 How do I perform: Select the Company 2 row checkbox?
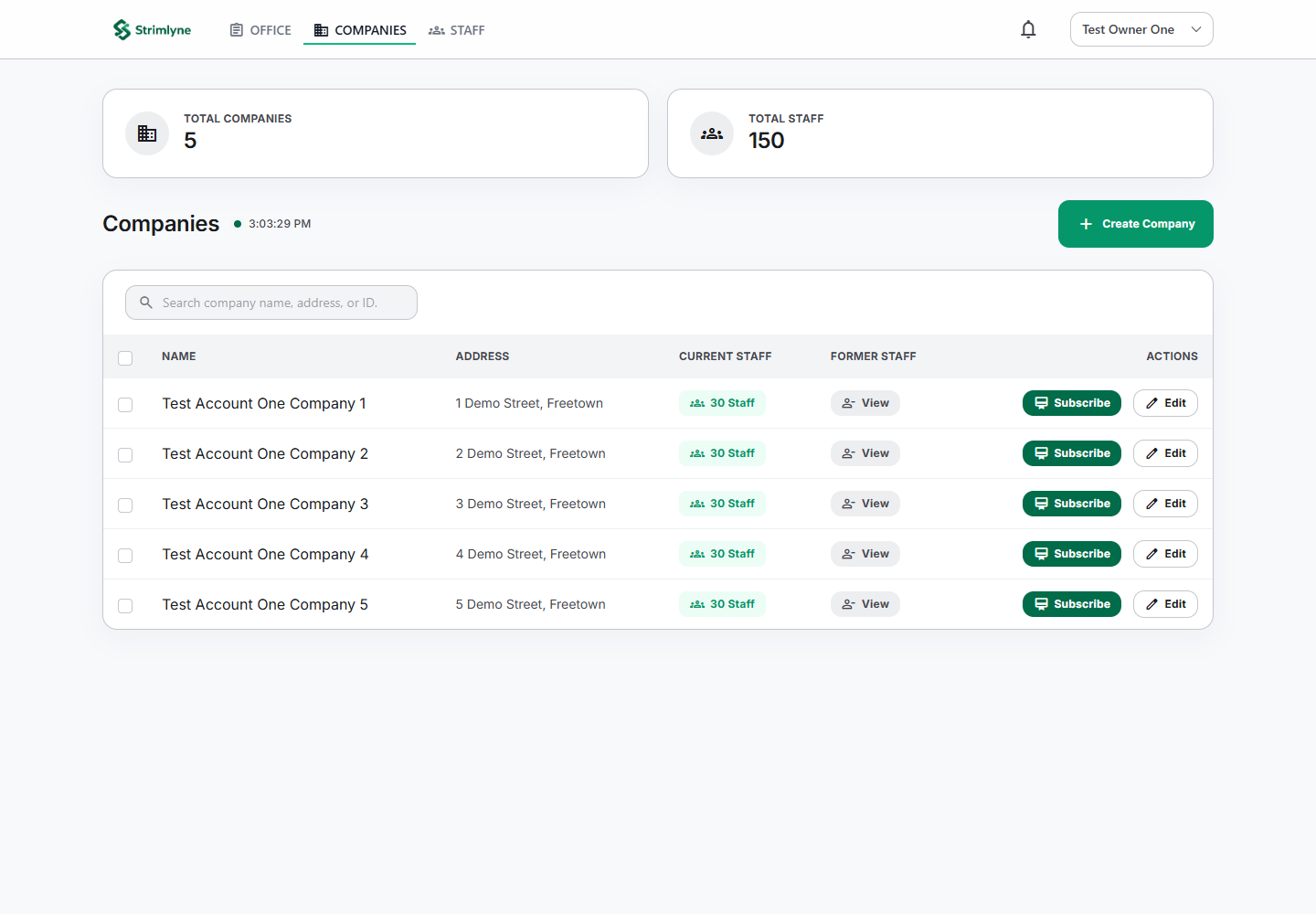[125, 454]
